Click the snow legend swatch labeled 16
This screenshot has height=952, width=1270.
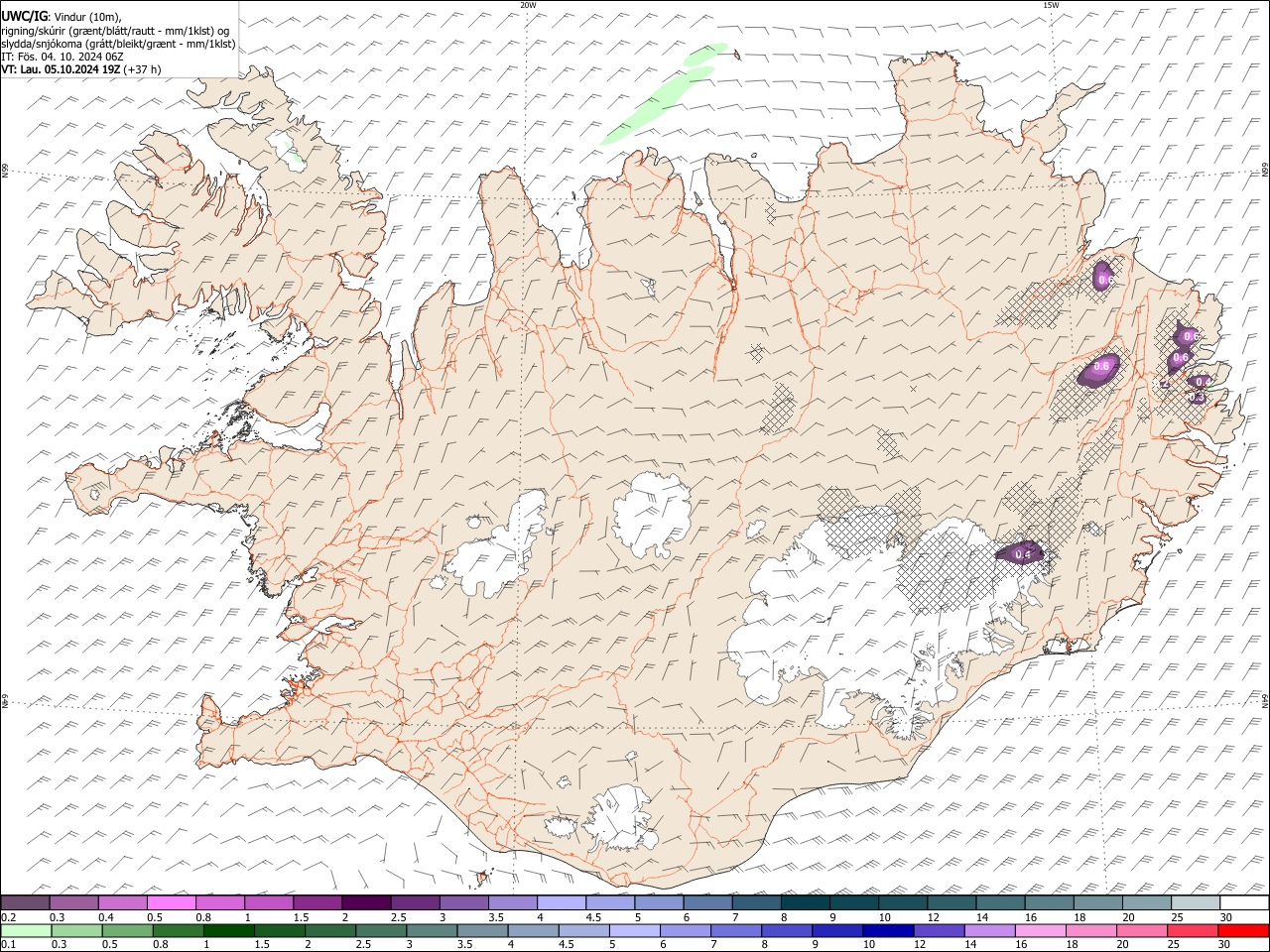click(1049, 902)
